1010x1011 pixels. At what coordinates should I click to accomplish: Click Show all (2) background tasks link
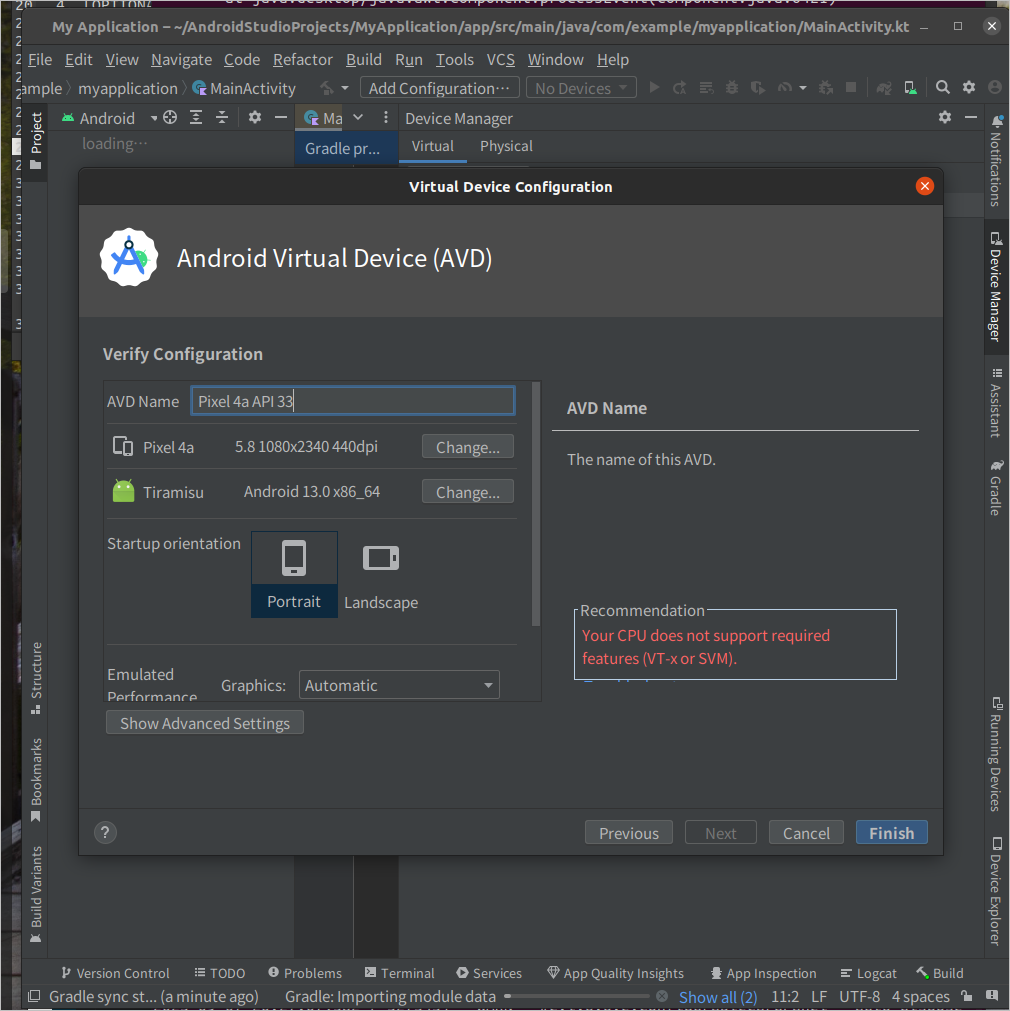[x=718, y=997]
